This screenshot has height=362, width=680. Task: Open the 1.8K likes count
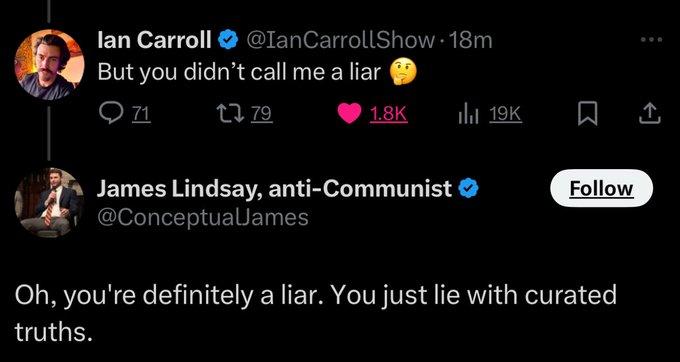point(388,114)
